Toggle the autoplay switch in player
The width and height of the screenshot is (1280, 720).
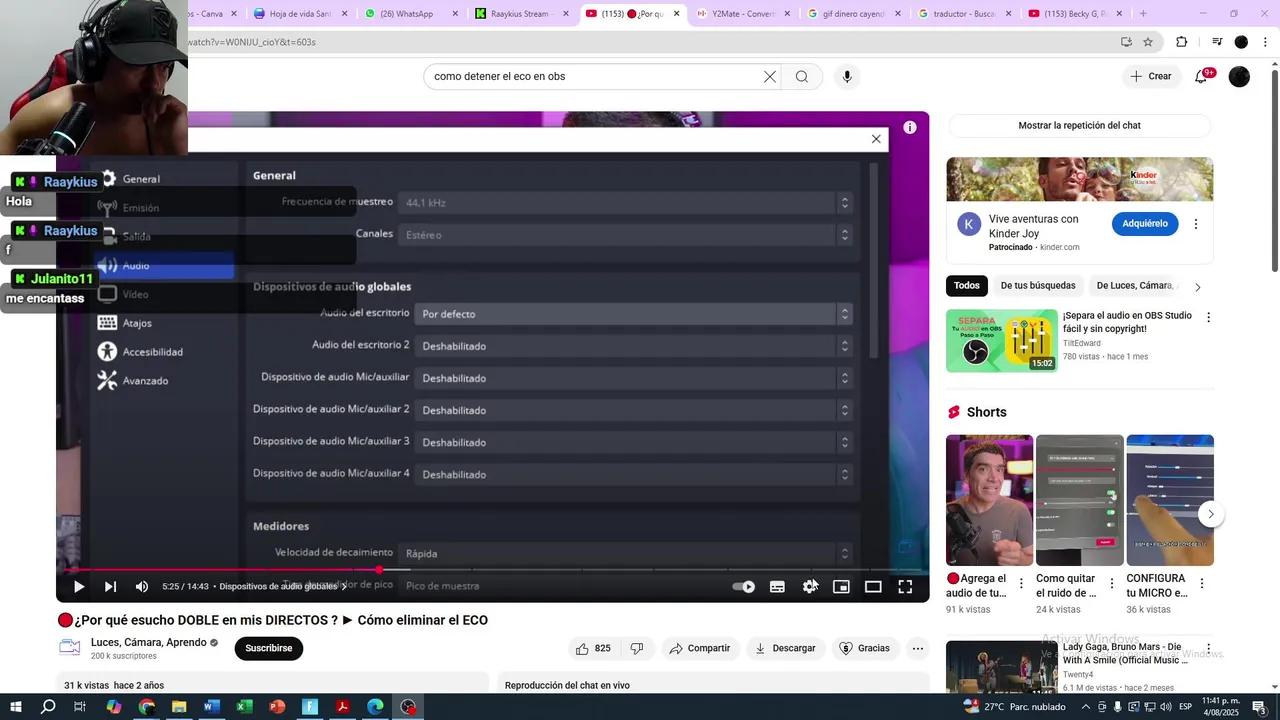coord(743,587)
